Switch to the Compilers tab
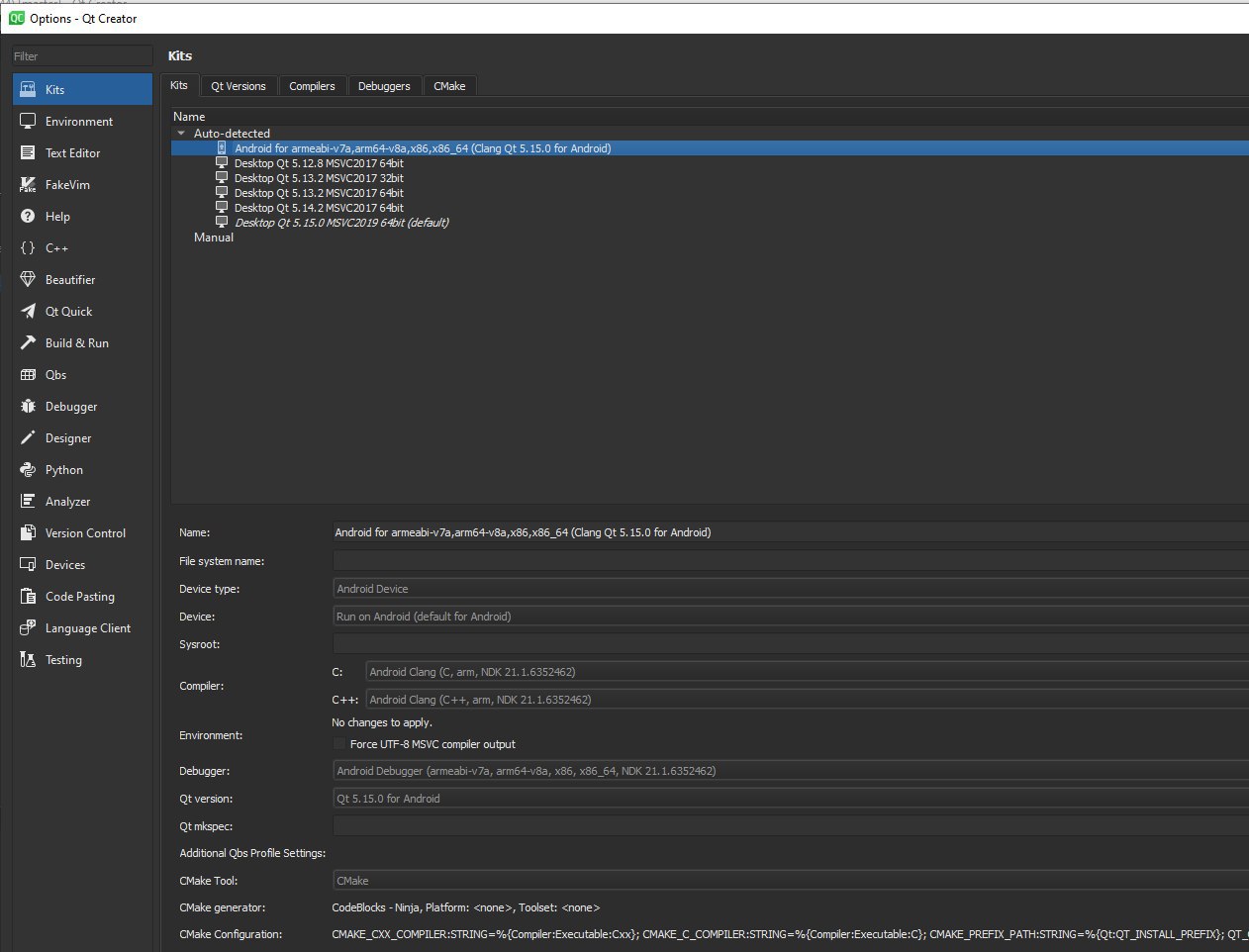Viewport: 1249px width, 952px height. coord(312,86)
